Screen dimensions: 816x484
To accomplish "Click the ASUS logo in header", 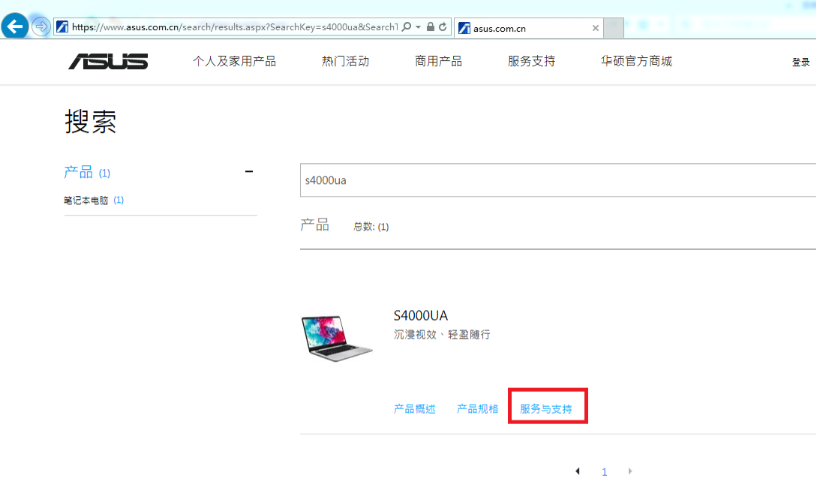I will [x=108, y=62].
